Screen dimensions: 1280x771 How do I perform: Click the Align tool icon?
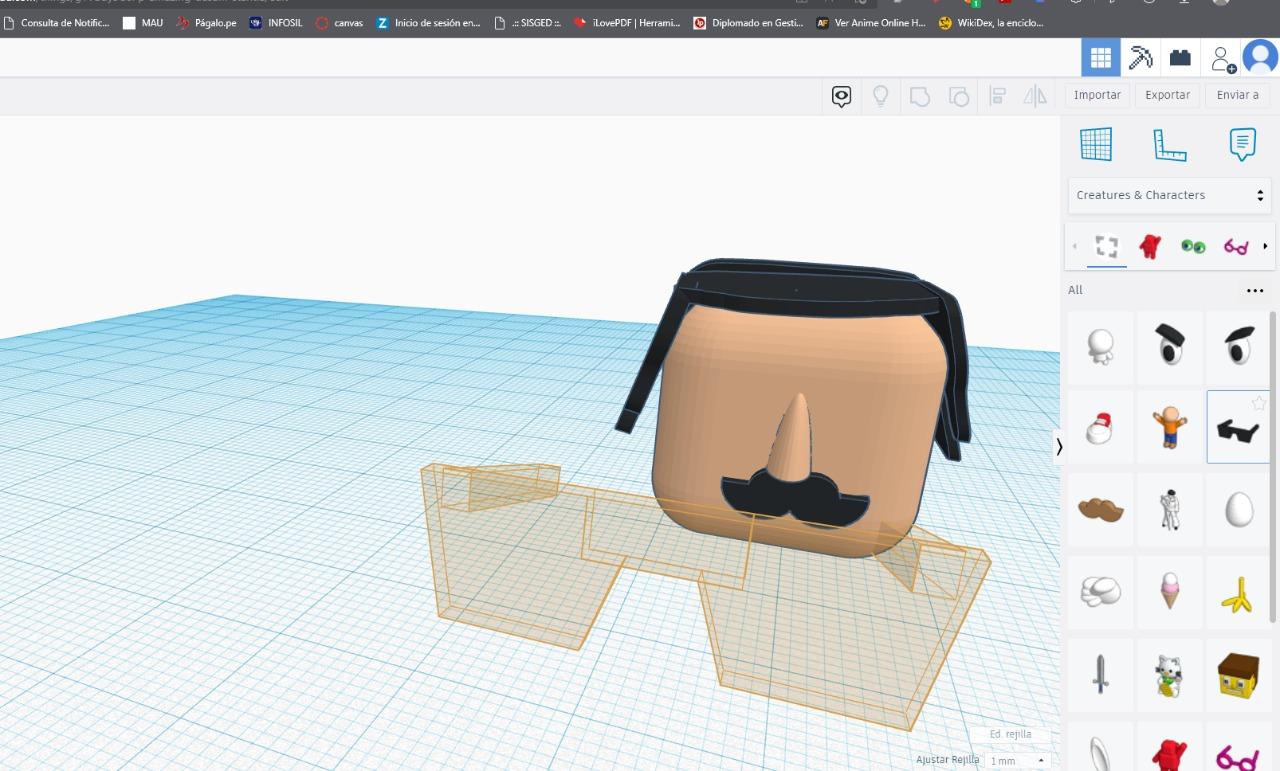tap(997, 96)
